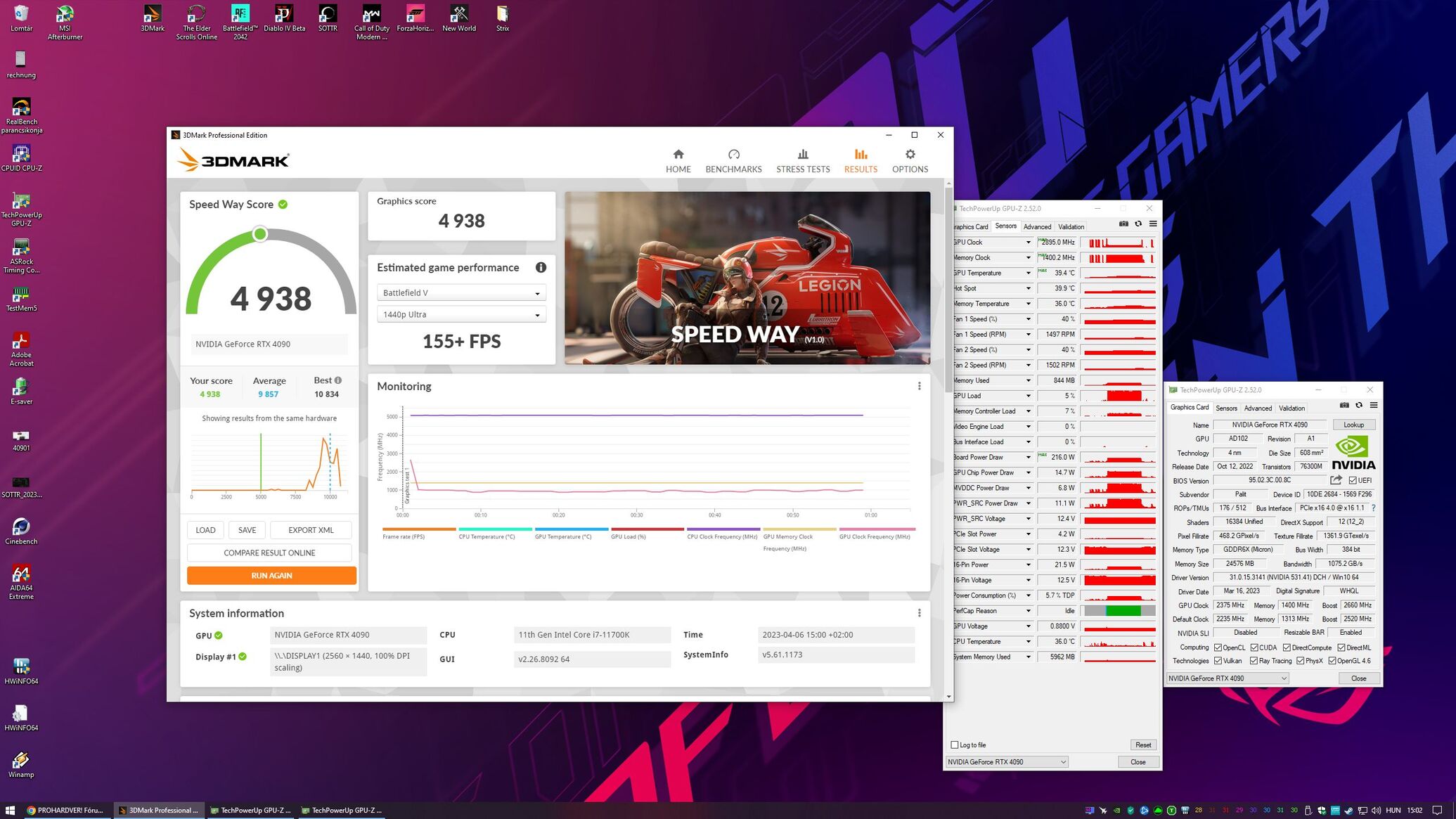The height and width of the screenshot is (819, 1456).
Task: Open the BENCHMARKS tab in 3DMark
Action: 733,161
